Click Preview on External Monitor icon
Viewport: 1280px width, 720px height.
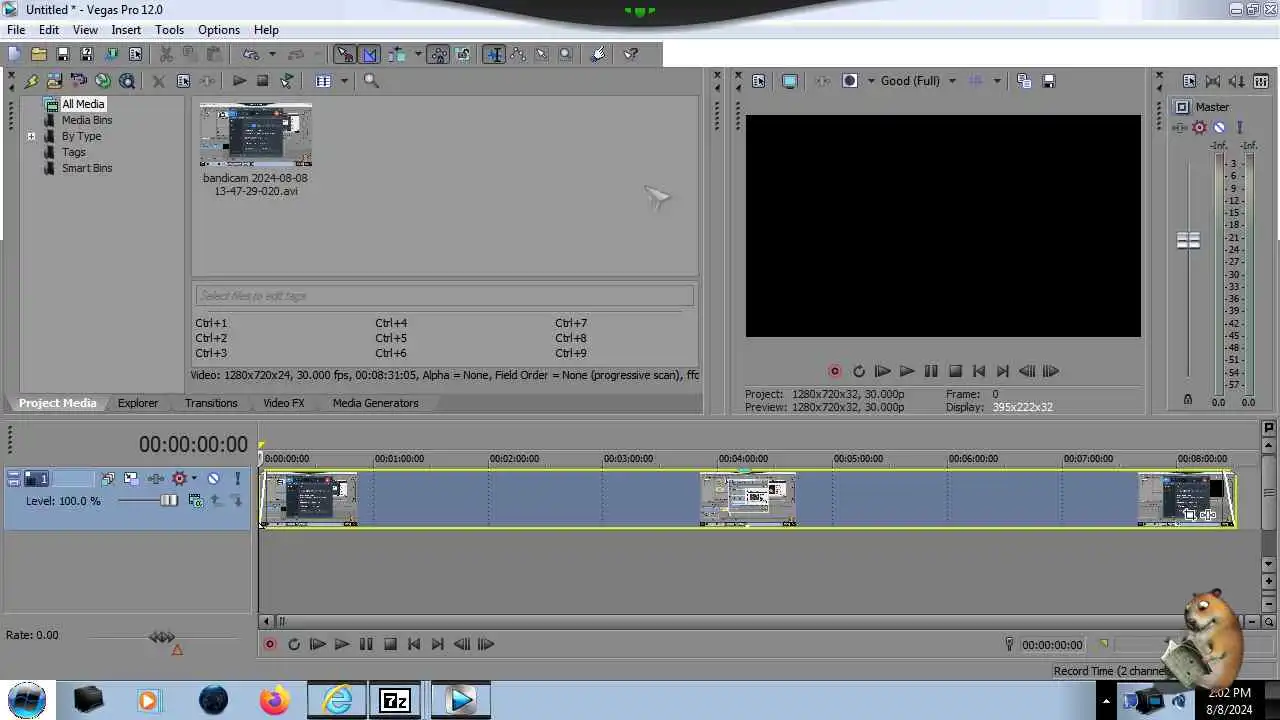[x=790, y=81]
